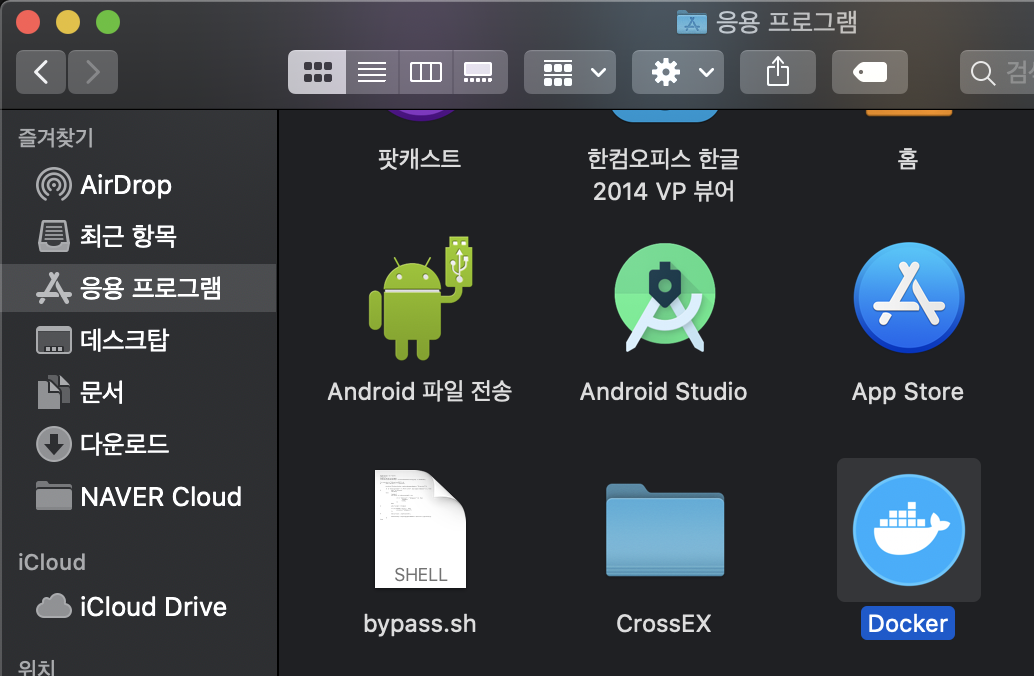
Task: Select 응용 프로그램 in the sidebar
Action: coord(138,288)
